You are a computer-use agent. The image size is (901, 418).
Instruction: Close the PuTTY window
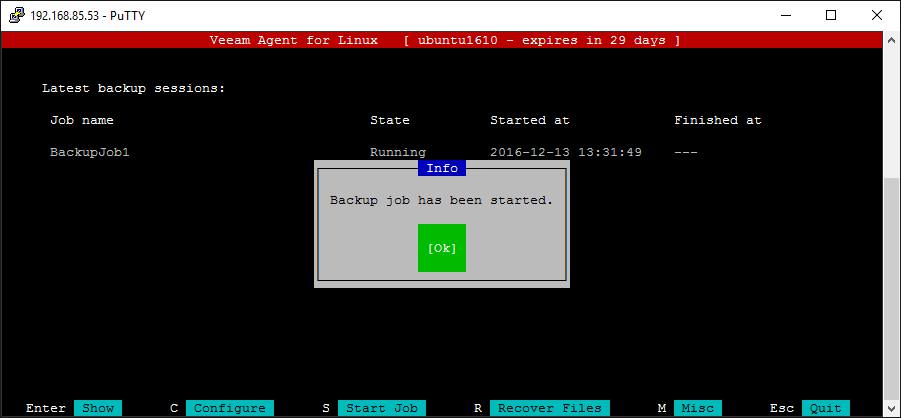[877, 16]
